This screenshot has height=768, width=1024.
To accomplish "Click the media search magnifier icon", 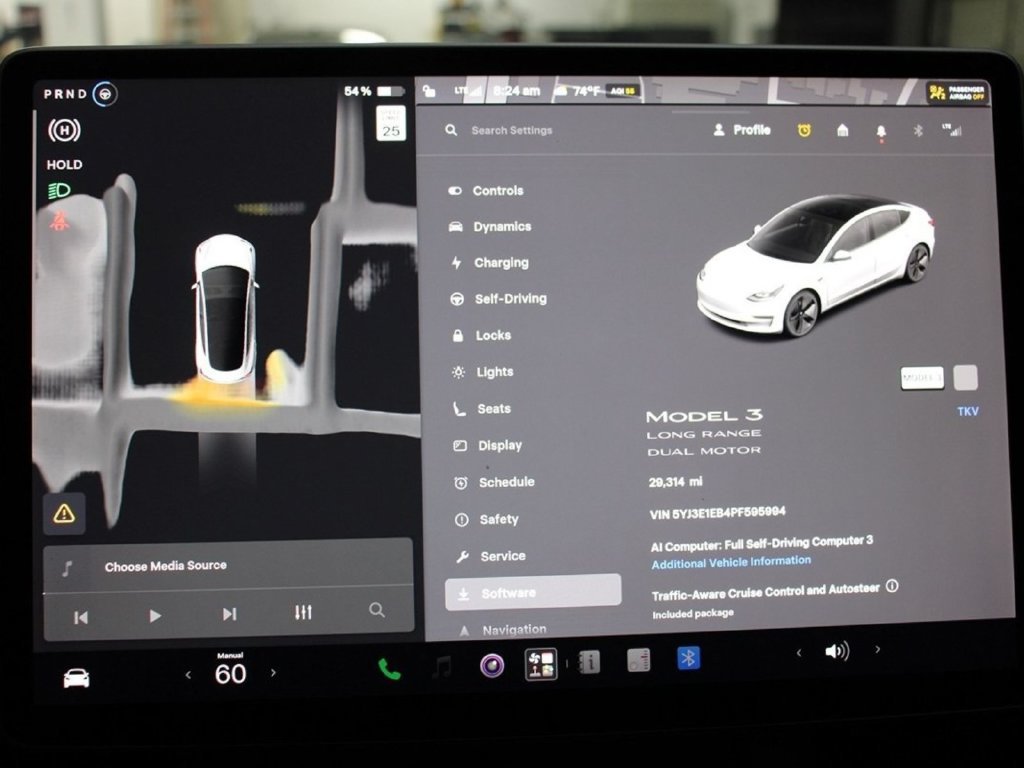I will (377, 610).
